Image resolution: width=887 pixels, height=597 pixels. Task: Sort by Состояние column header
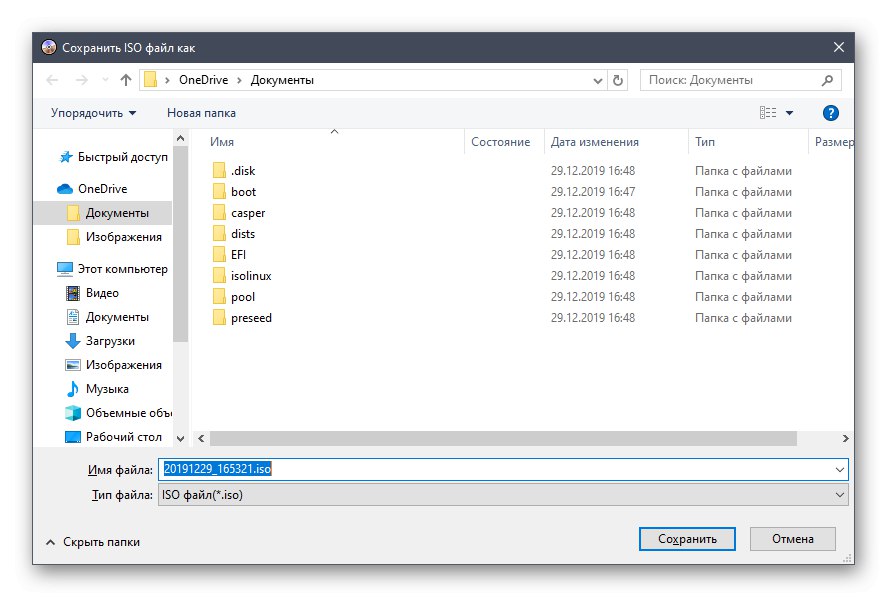point(501,142)
